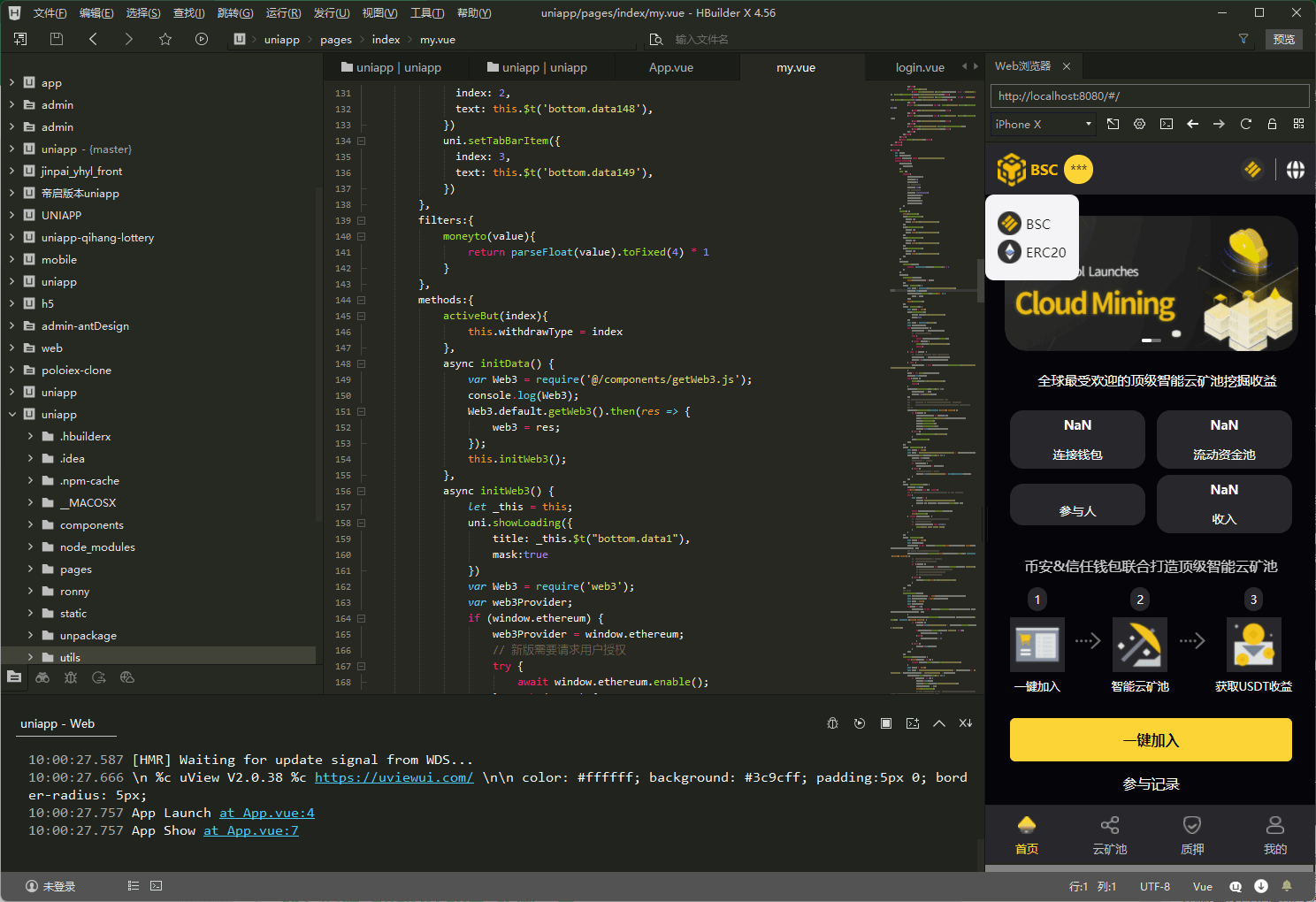Expand the node_modules folder

[30, 547]
